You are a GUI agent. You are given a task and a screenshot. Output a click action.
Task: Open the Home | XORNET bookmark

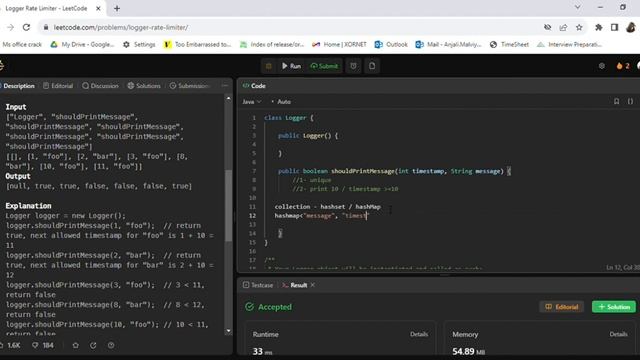pyautogui.click(x=340, y=44)
